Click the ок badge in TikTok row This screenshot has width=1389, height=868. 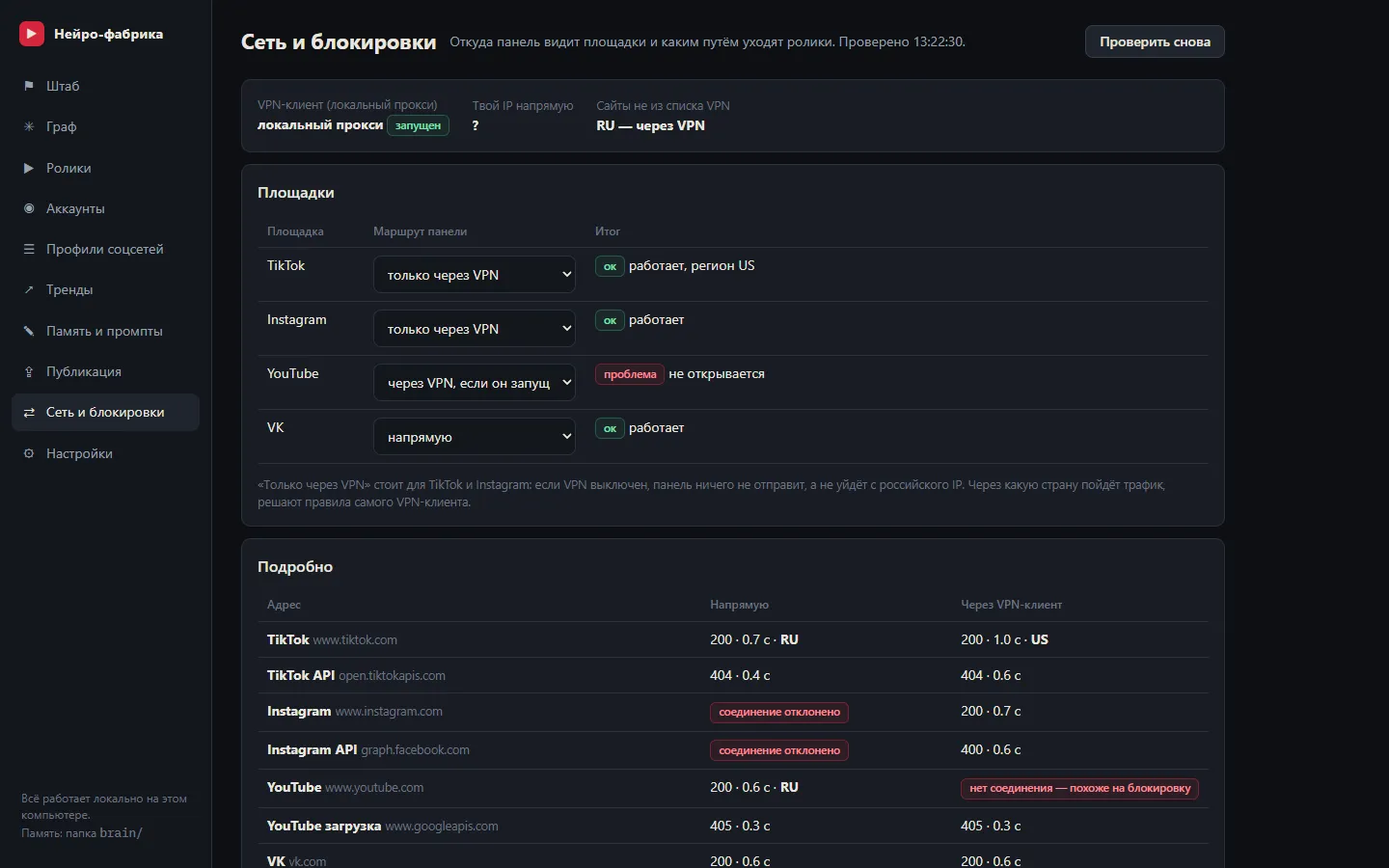coord(610,266)
